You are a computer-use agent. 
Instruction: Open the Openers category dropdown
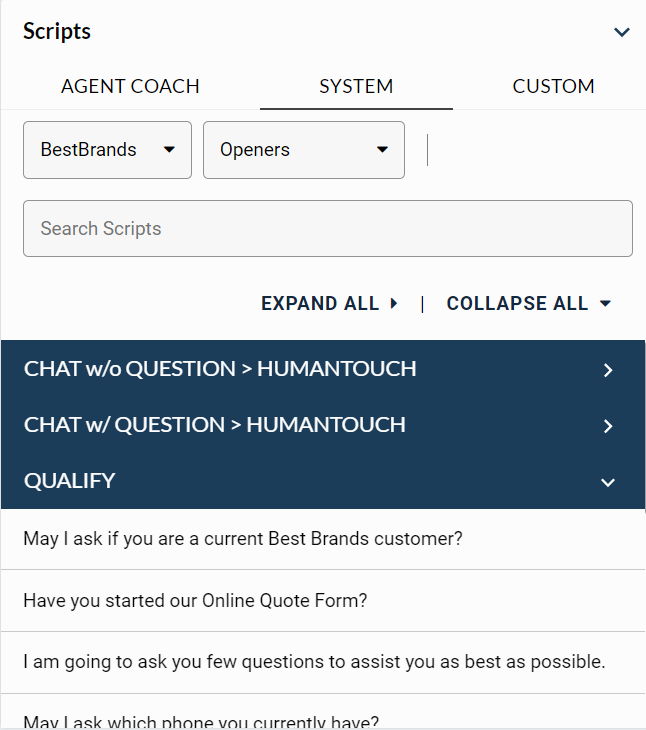click(303, 150)
